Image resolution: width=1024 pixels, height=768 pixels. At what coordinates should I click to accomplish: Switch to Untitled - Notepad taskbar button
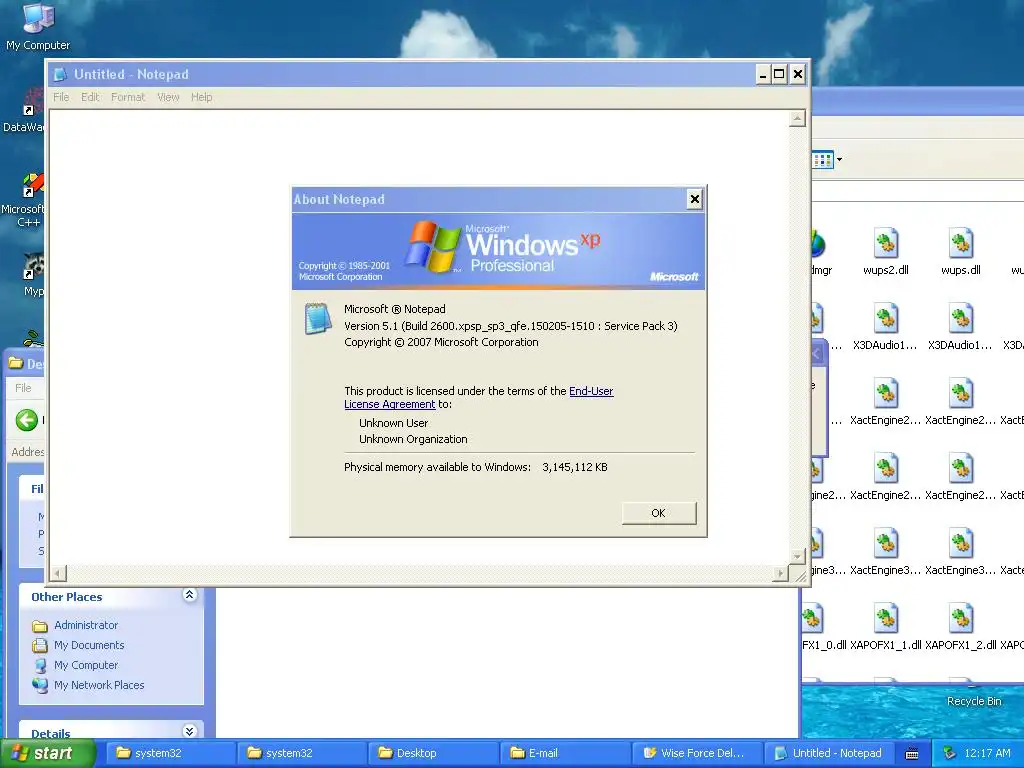pyautogui.click(x=827, y=754)
